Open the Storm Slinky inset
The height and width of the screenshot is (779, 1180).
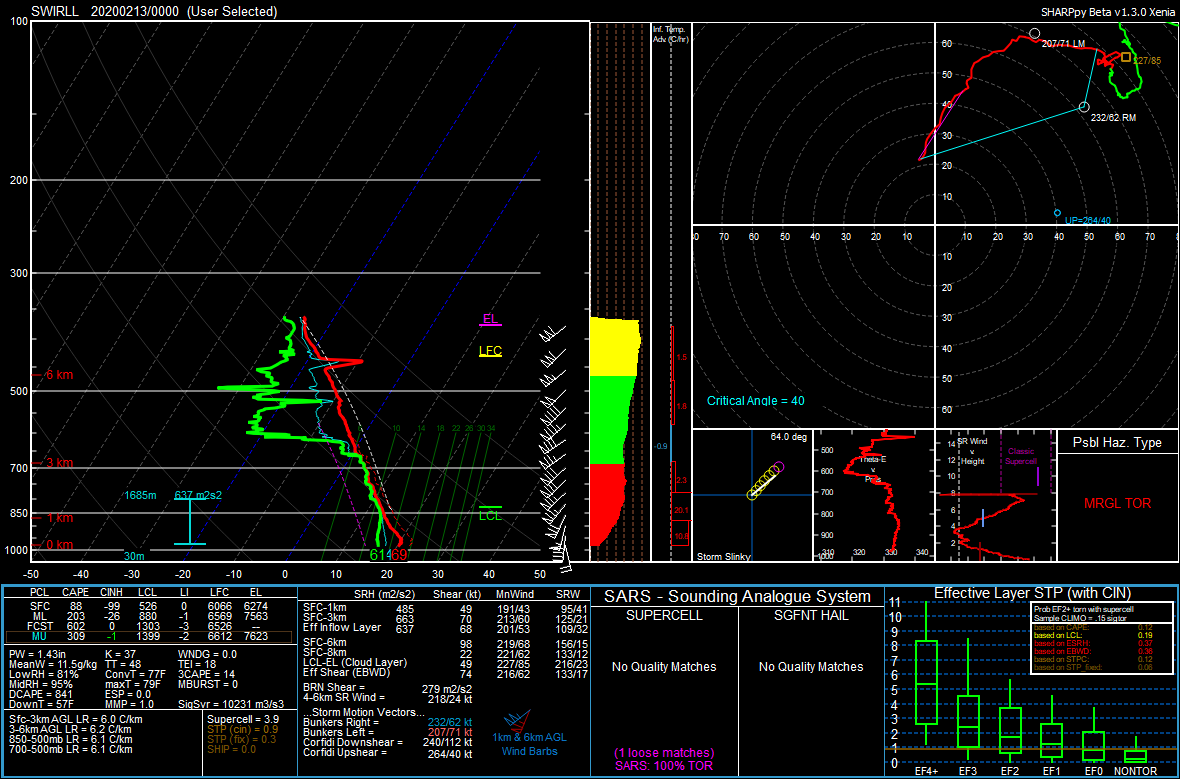[752, 495]
